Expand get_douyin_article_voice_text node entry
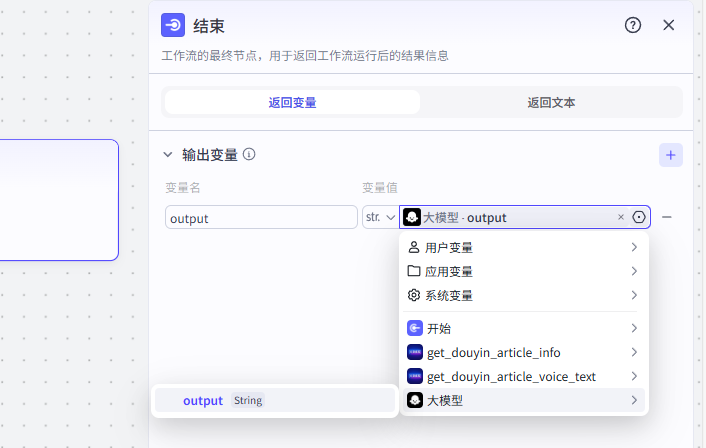Image resolution: width=706 pixels, height=448 pixels. tap(524, 376)
